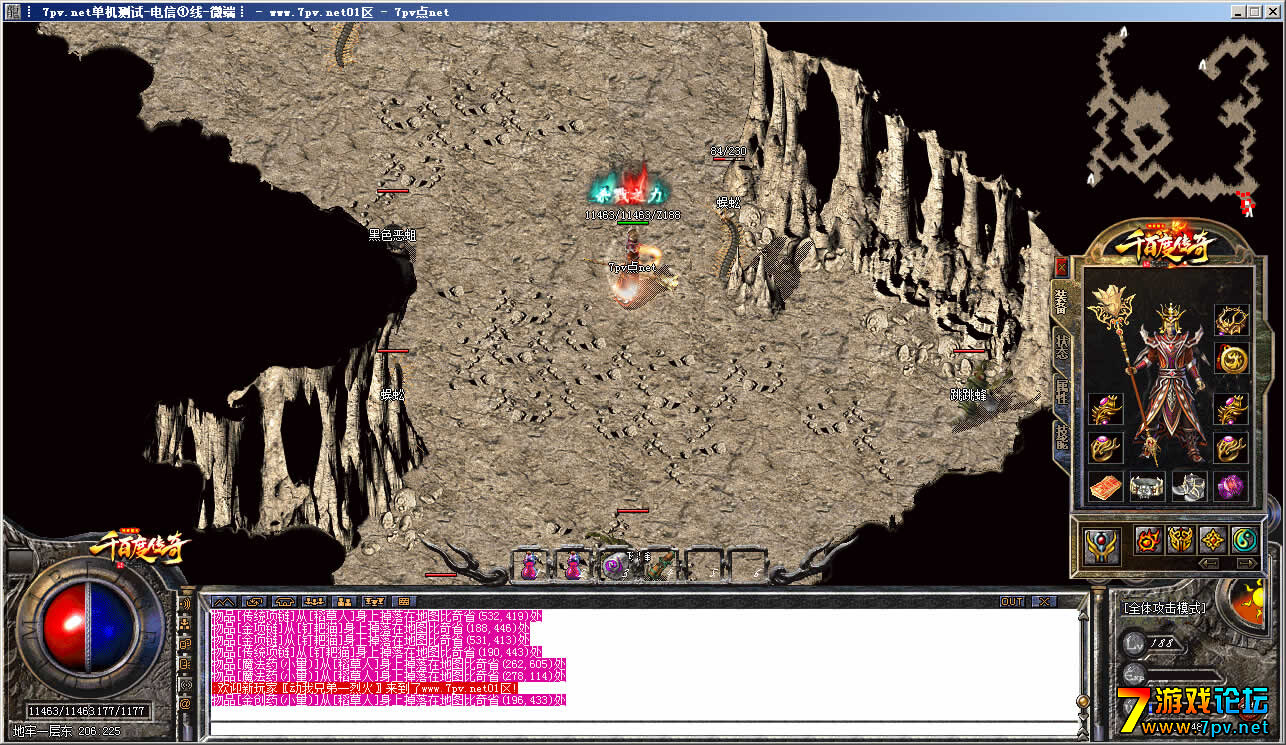
Task: Target the 黑色恶蛆 monster label
Action: [392, 235]
